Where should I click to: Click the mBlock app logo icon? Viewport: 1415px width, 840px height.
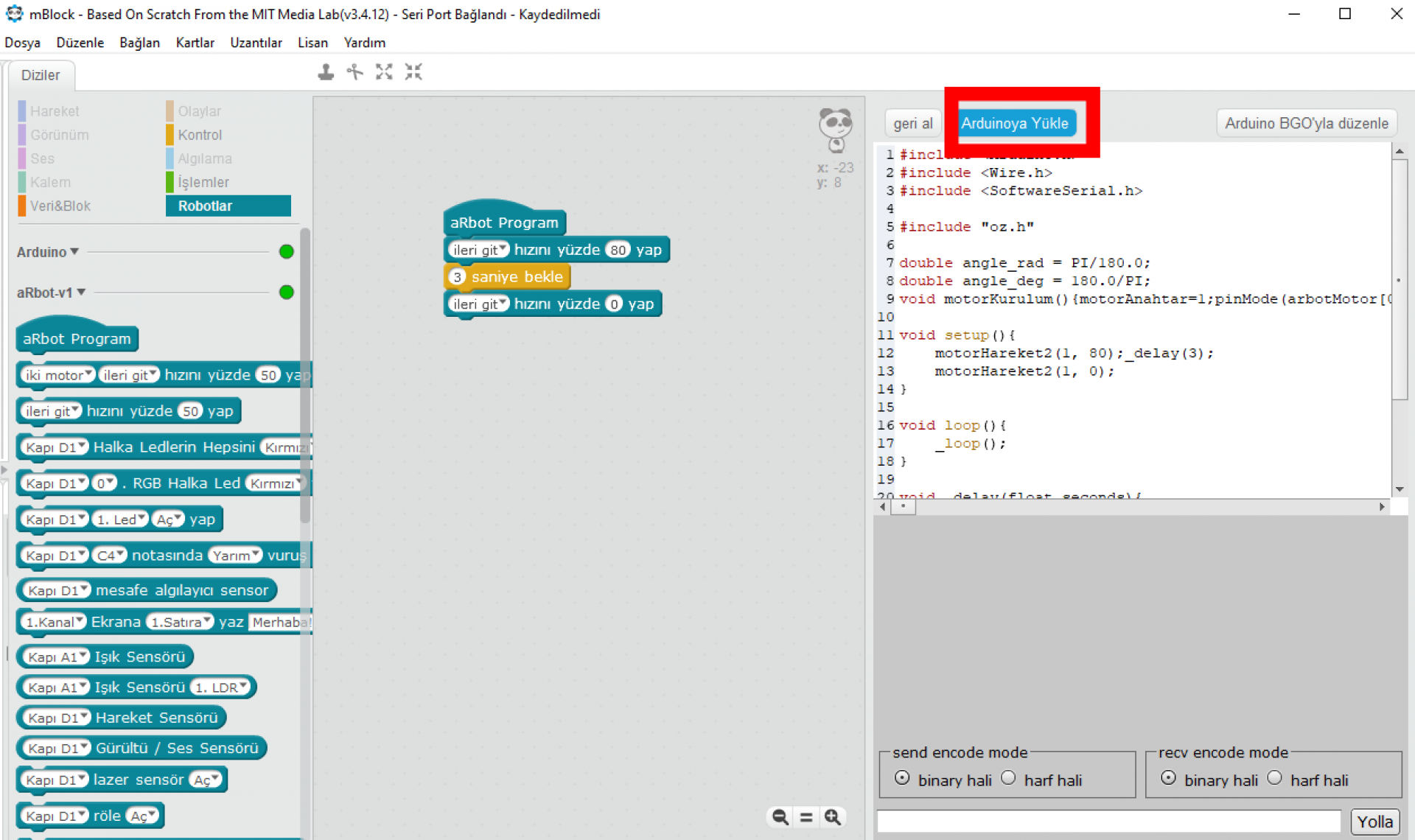click(x=14, y=13)
